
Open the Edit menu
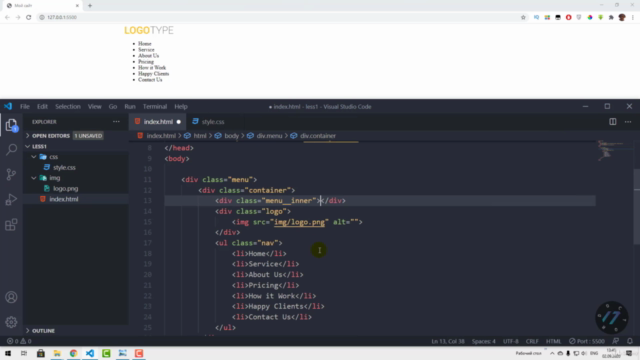pos(42,107)
